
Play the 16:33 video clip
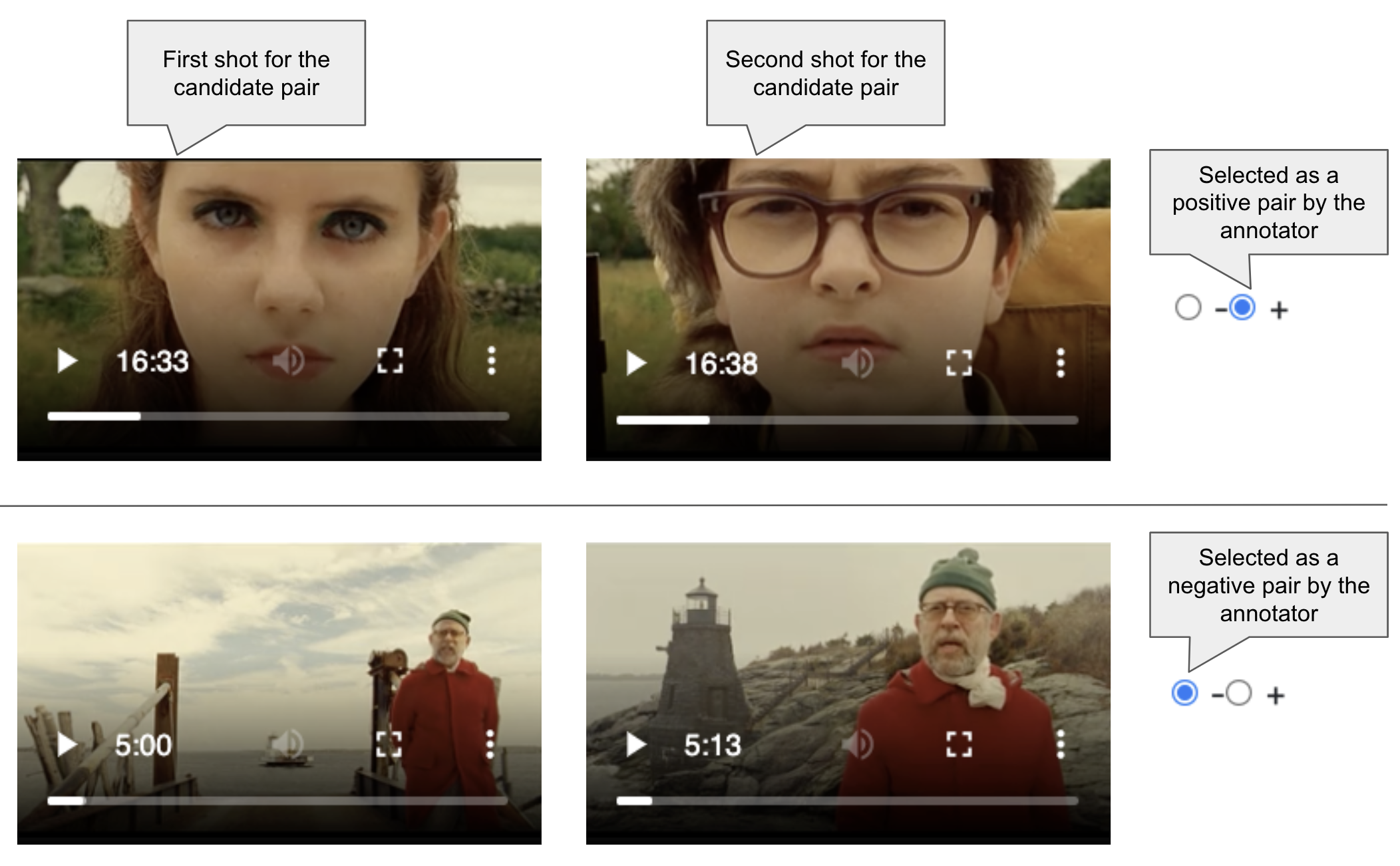click(67, 361)
